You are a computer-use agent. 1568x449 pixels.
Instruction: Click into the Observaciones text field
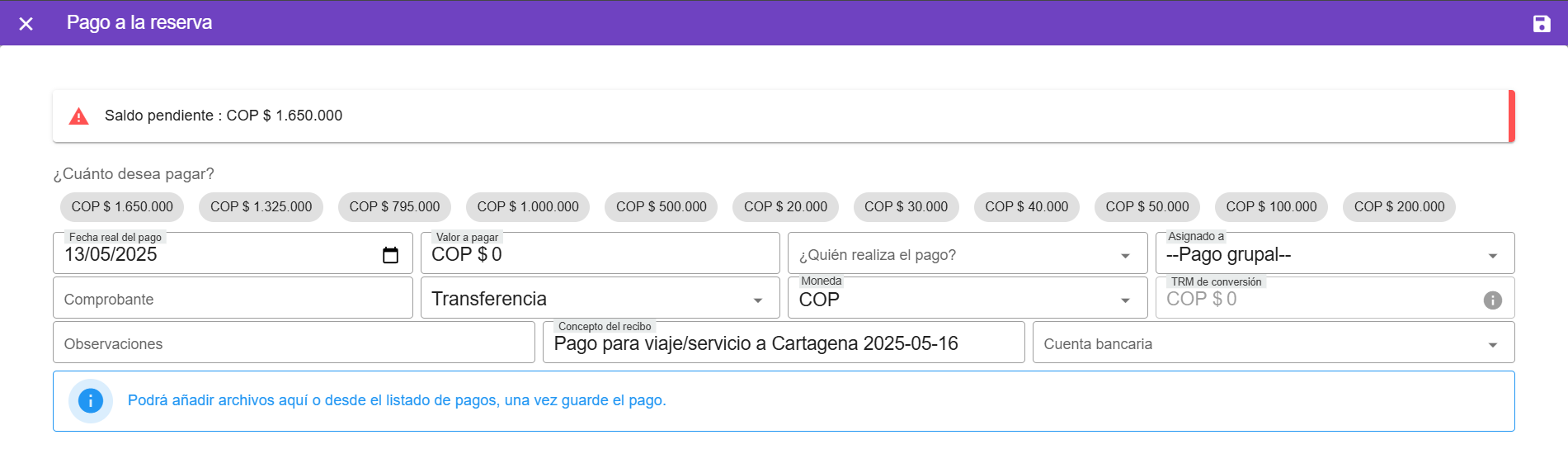tap(294, 343)
